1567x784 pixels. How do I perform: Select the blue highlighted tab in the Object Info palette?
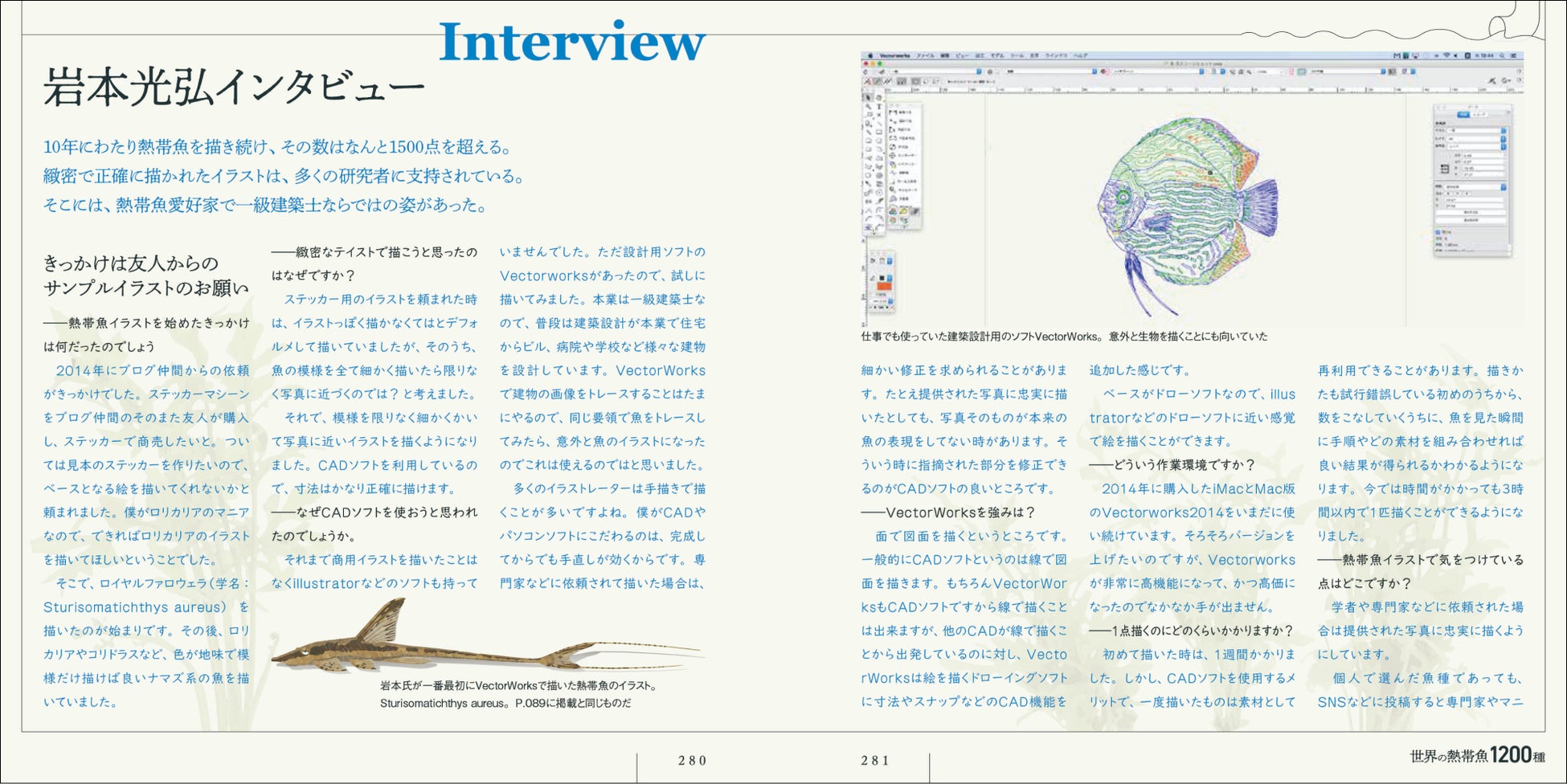[1463, 115]
